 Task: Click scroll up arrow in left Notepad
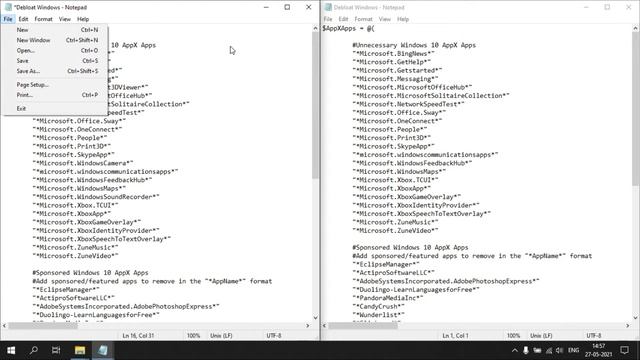point(316,29)
